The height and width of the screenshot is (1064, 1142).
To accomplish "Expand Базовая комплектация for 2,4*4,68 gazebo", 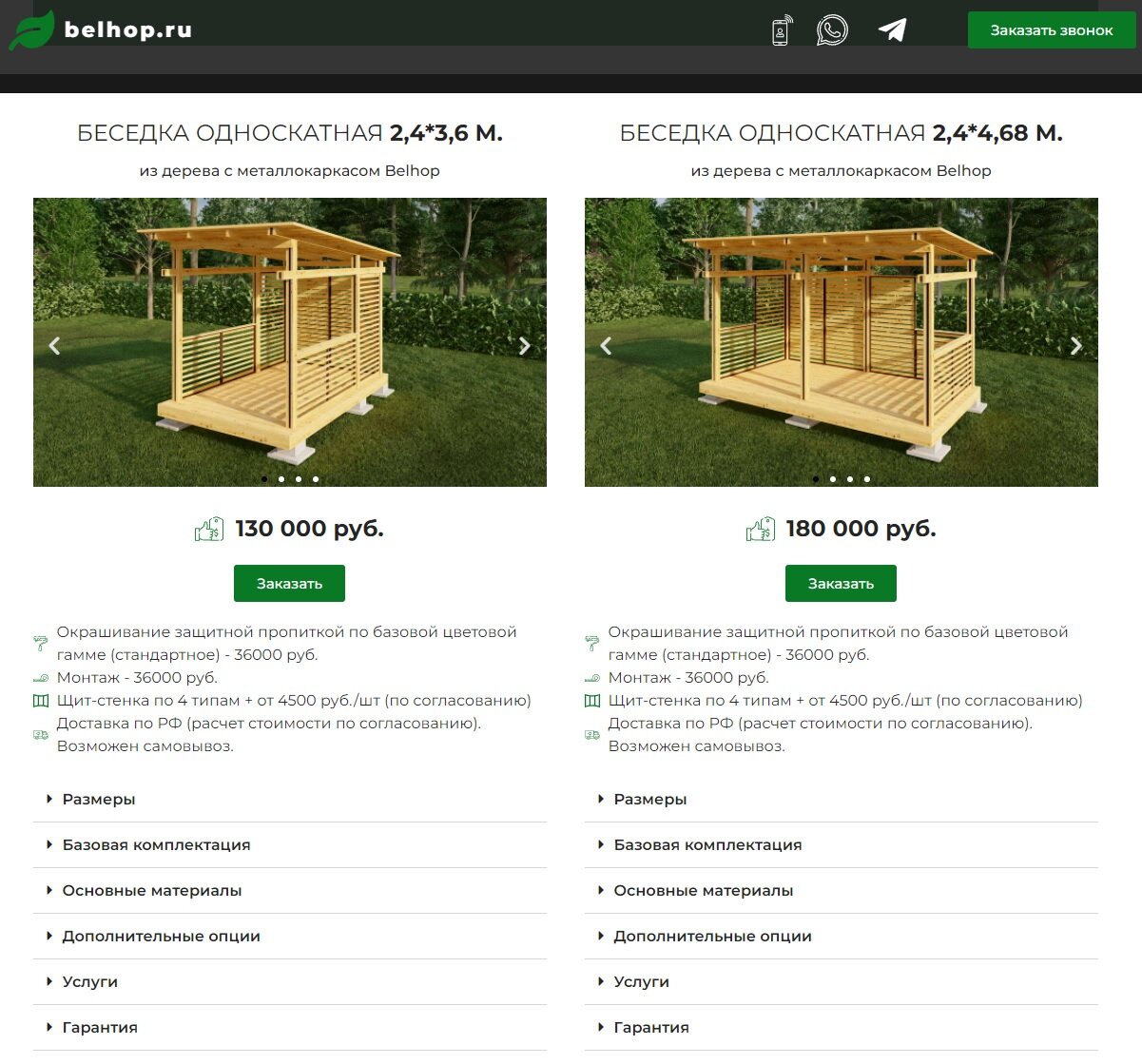I will [842, 845].
